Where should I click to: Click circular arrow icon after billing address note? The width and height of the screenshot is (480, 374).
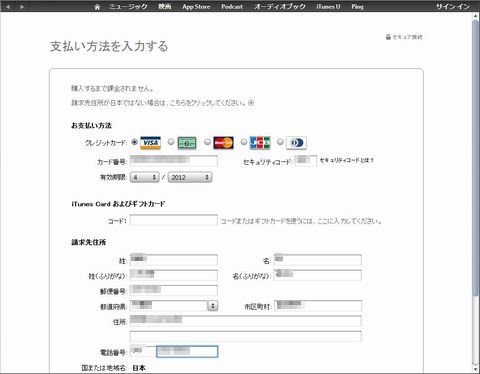(x=251, y=103)
